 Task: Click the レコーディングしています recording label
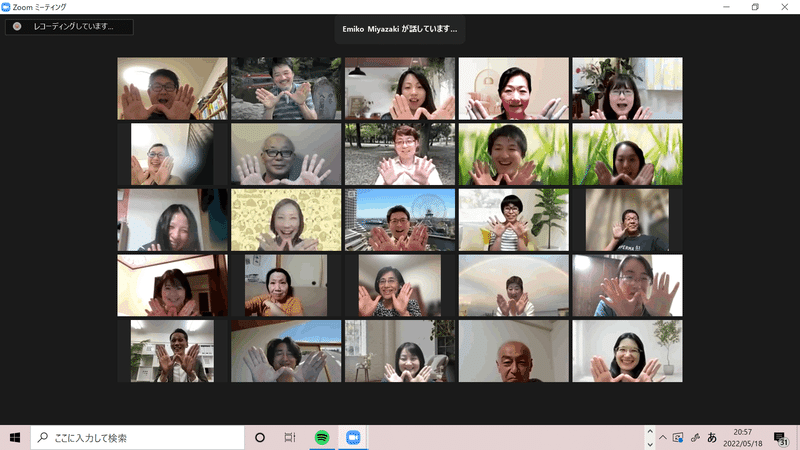(x=73, y=26)
